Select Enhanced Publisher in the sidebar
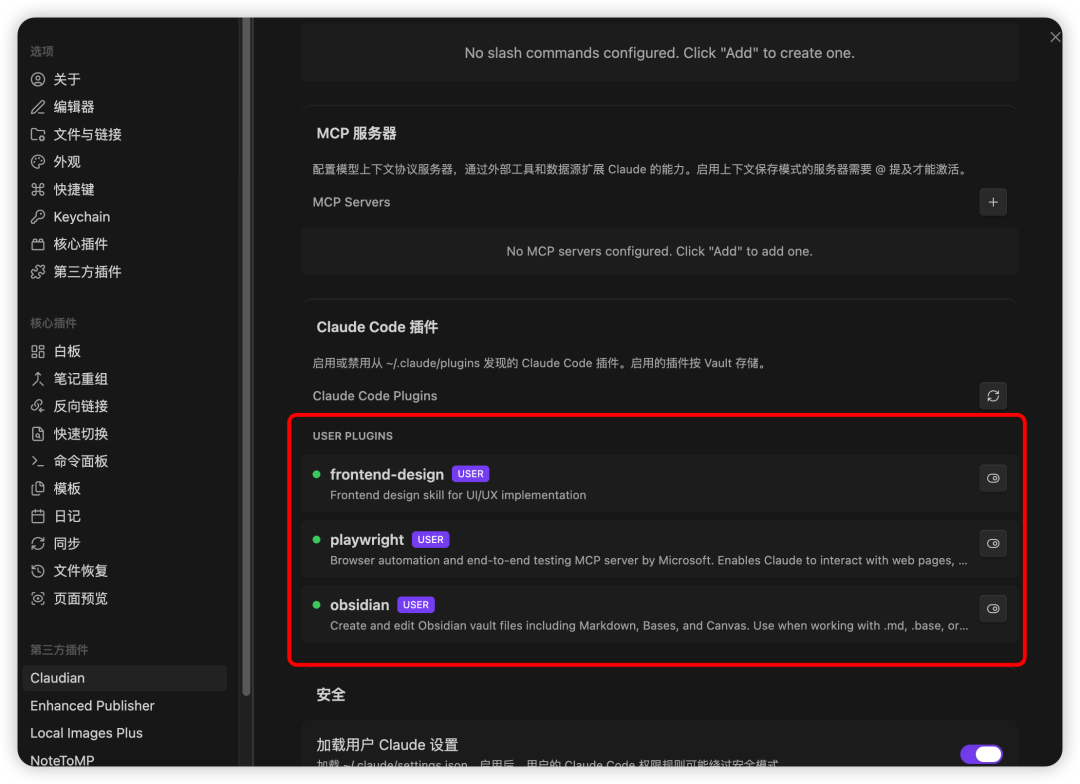 point(92,705)
